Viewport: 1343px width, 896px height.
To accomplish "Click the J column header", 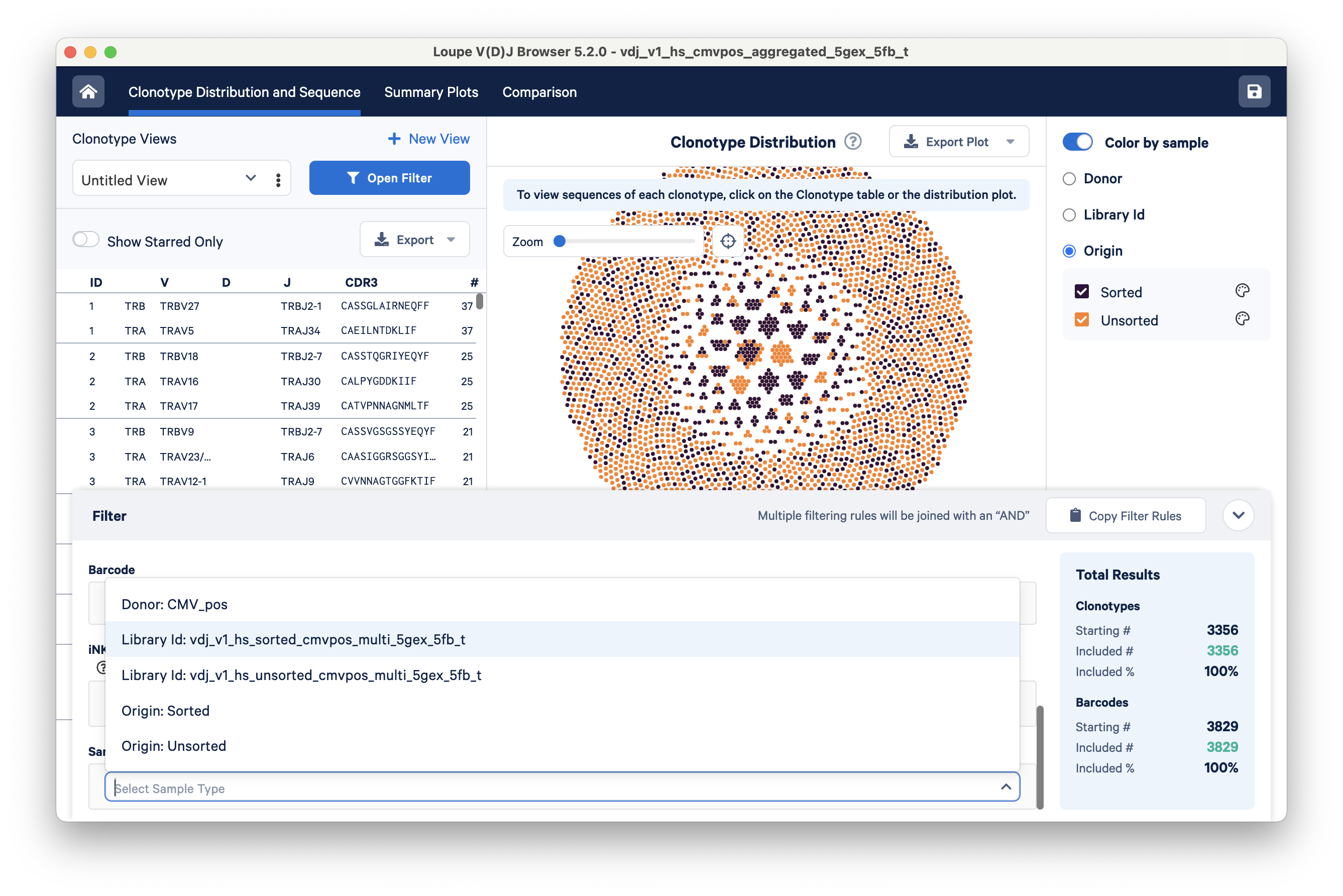I will pyautogui.click(x=287, y=282).
